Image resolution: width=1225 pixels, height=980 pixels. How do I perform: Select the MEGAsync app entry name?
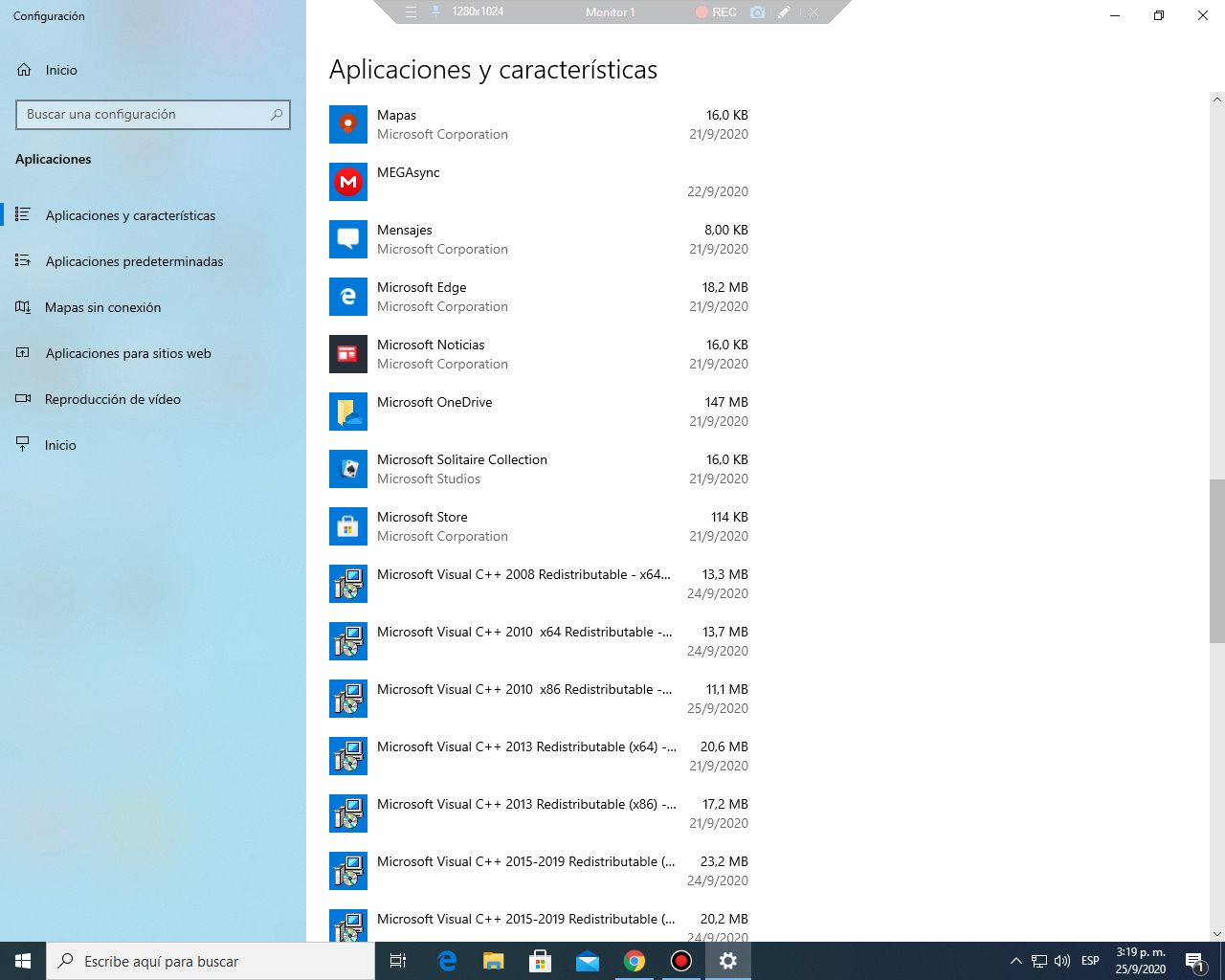(409, 172)
